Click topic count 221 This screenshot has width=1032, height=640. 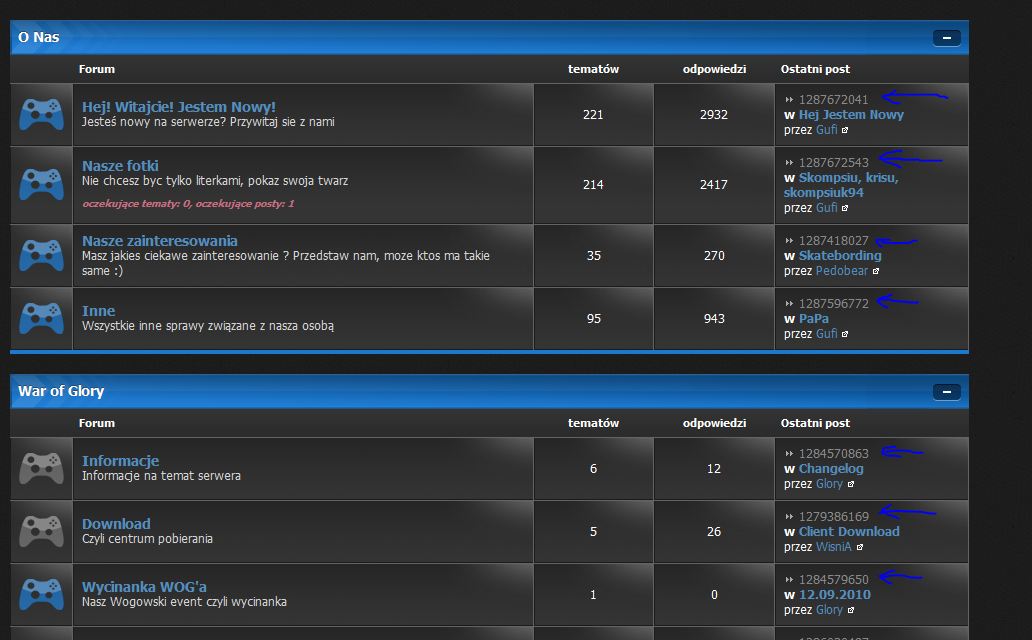(x=593, y=115)
